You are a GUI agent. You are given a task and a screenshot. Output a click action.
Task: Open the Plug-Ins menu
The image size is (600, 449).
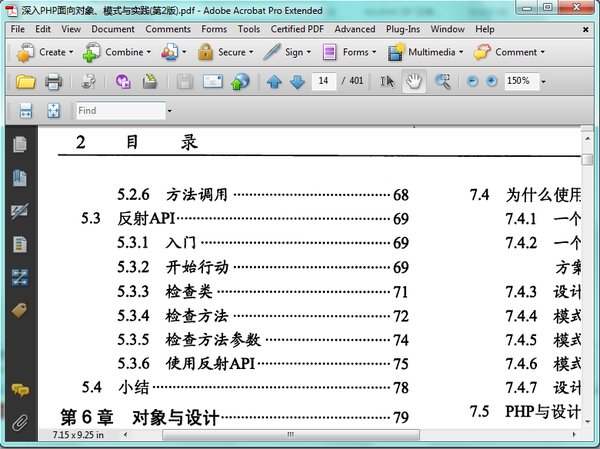(403, 29)
